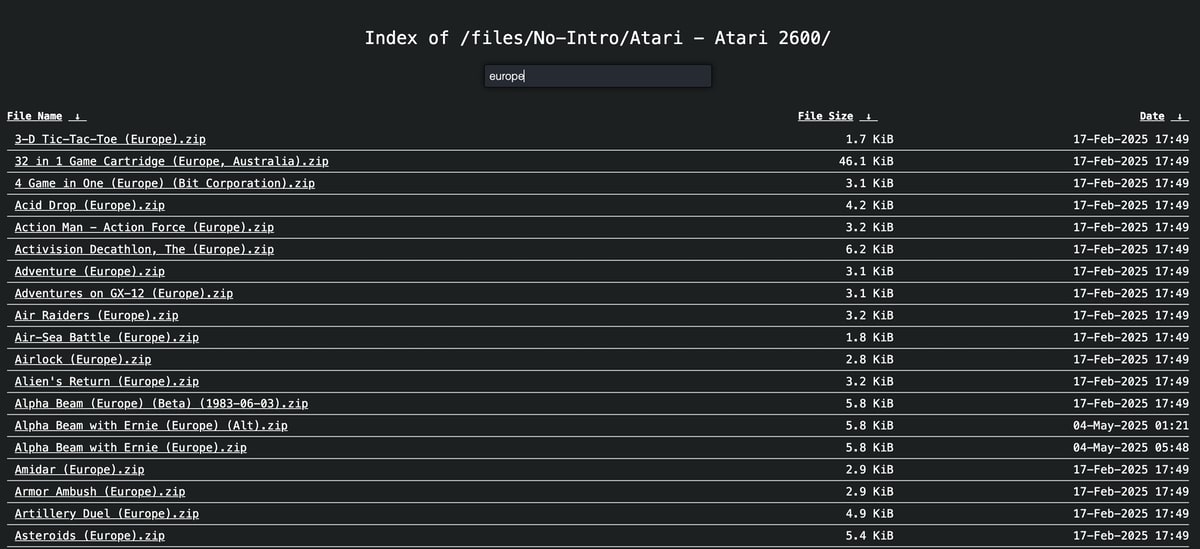This screenshot has height=549, width=1200.
Task: Download Adventure (Europe).zip
Action: pos(90,272)
